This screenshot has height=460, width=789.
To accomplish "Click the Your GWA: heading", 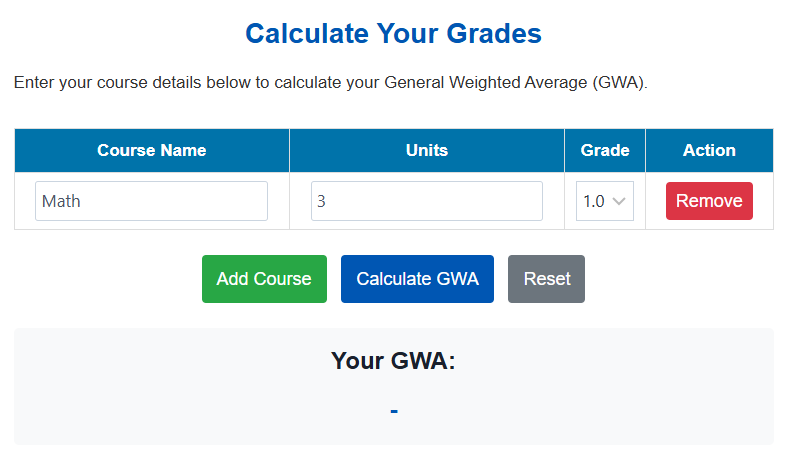I will 393,361.
